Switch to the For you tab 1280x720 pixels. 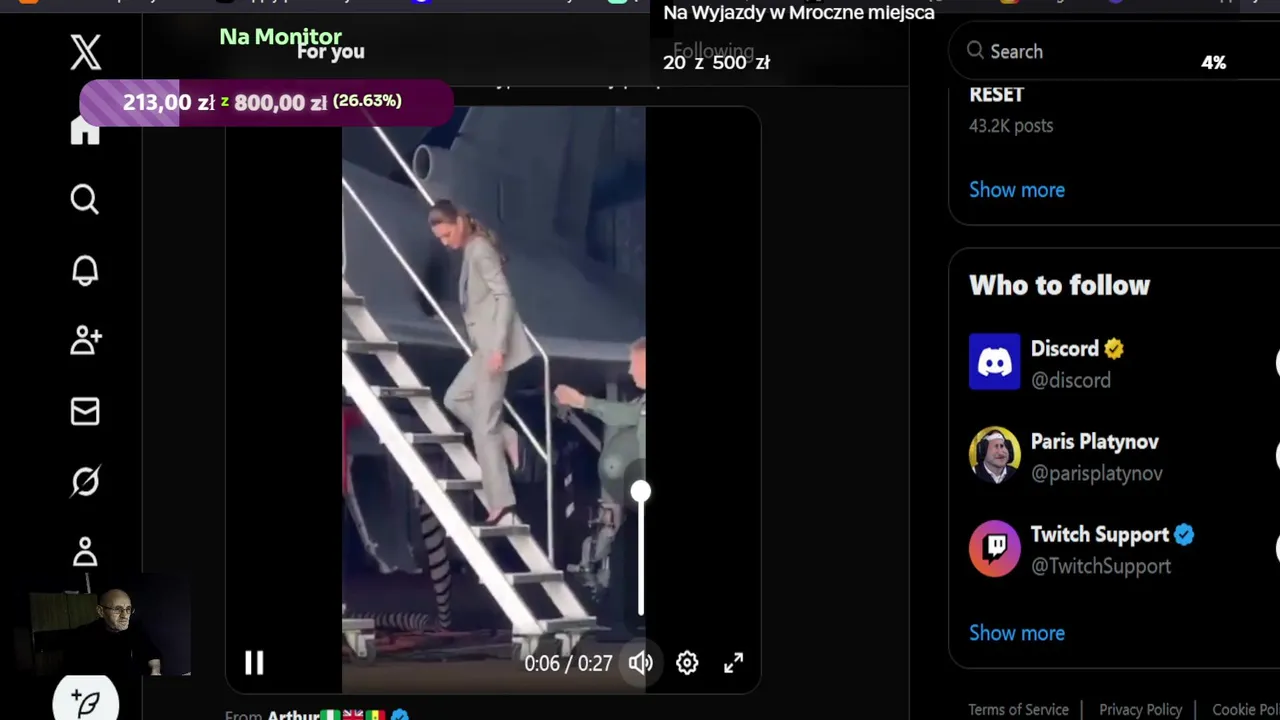331,52
